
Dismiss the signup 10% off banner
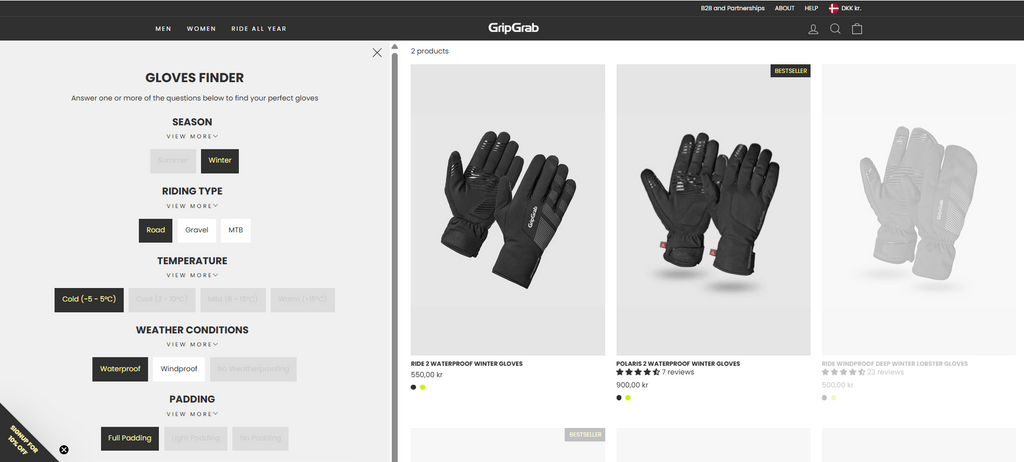[64, 450]
